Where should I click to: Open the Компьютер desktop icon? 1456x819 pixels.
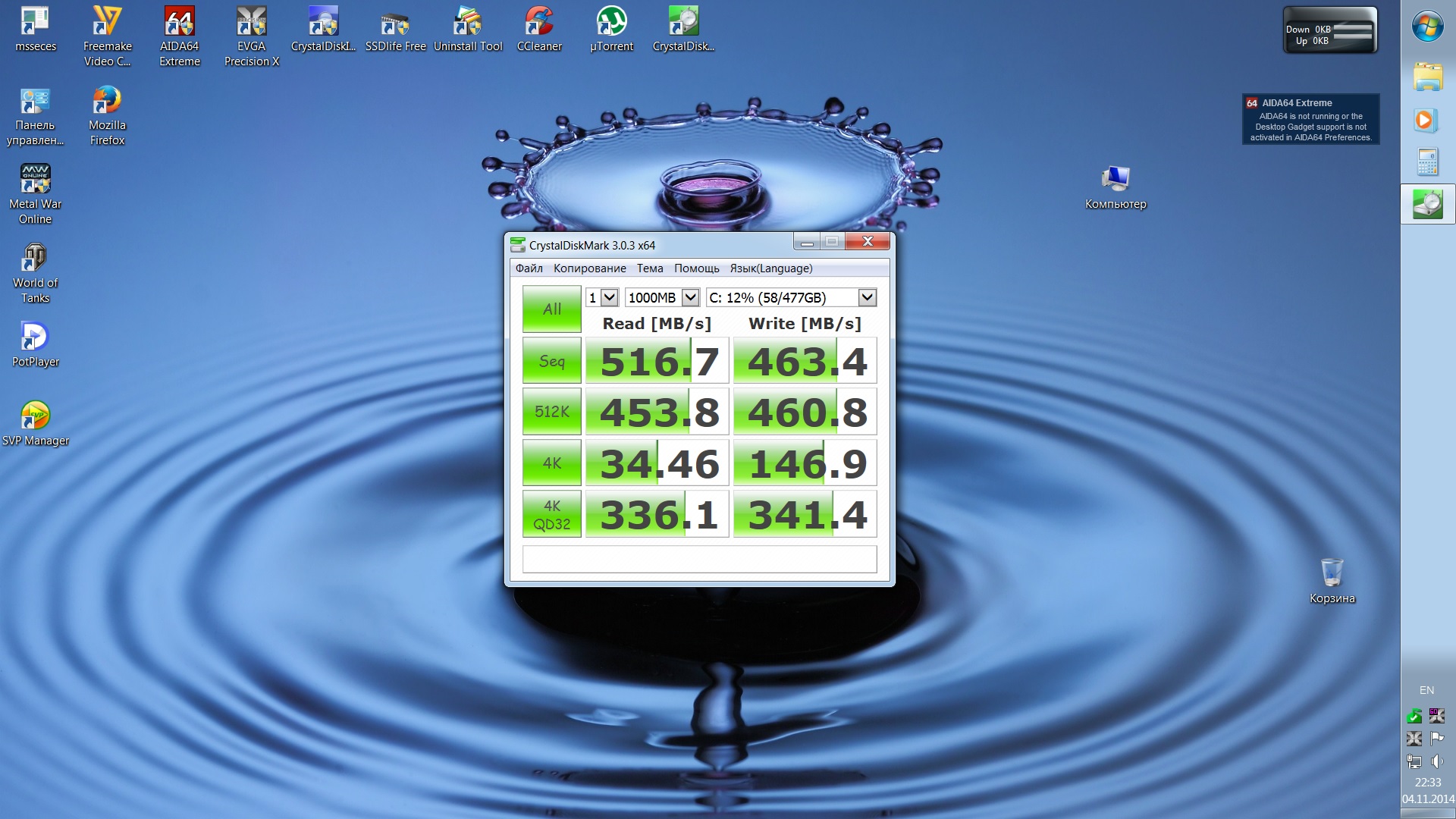[x=1116, y=187]
